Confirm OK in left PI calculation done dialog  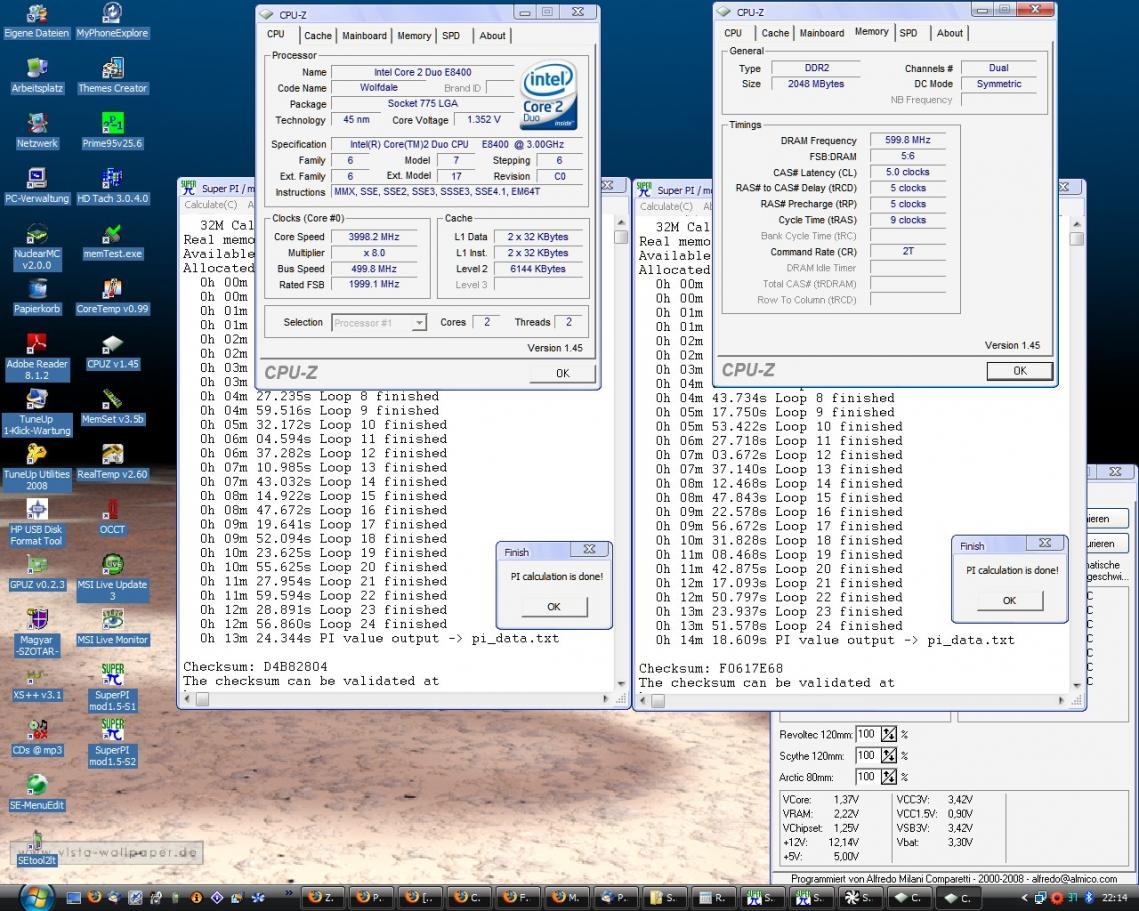[x=554, y=607]
